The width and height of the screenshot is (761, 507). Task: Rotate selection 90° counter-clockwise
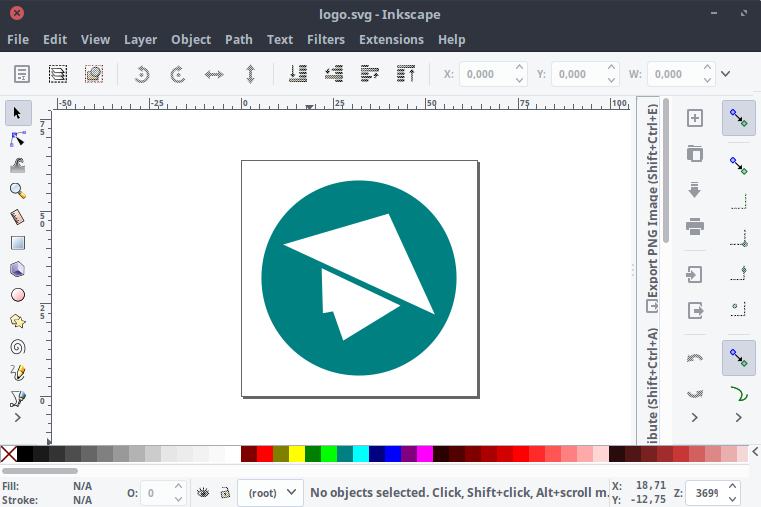click(142, 74)
